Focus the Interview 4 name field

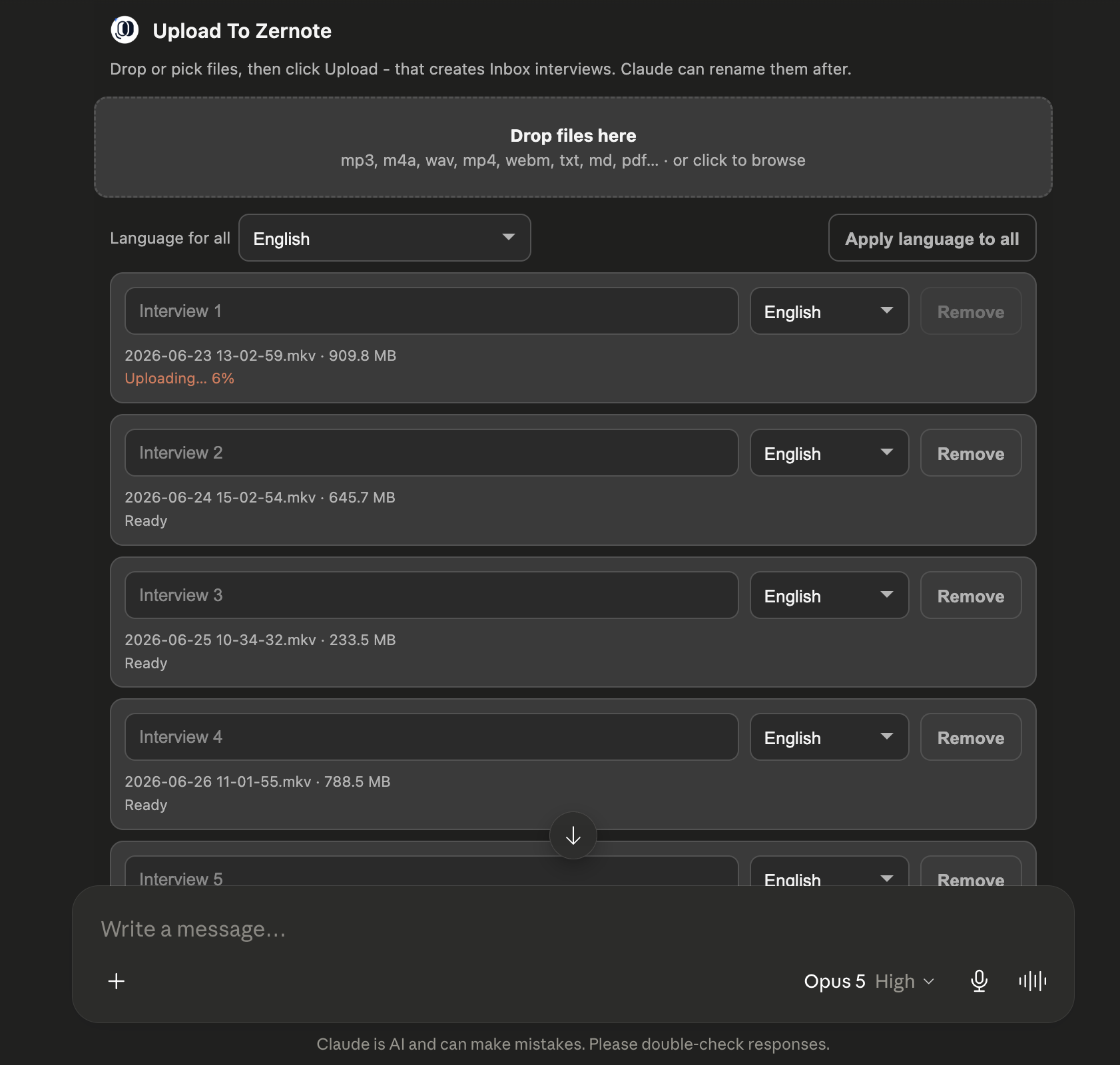click(431, 737)
